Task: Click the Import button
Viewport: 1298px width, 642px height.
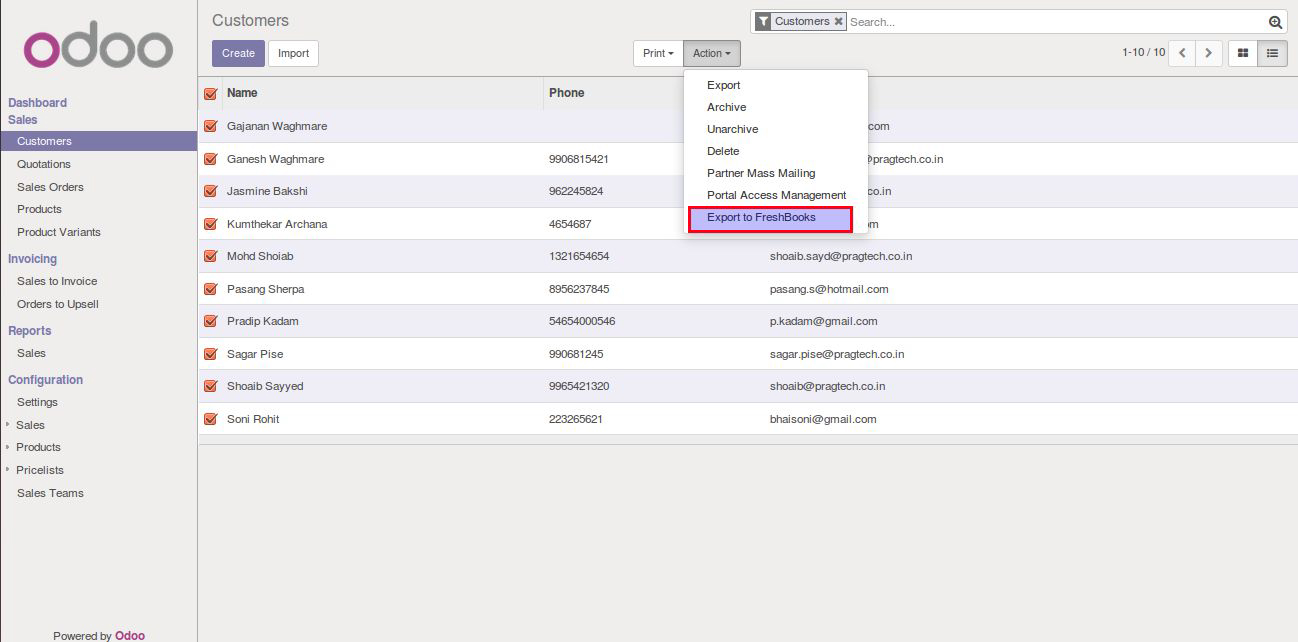Action: 293,53
